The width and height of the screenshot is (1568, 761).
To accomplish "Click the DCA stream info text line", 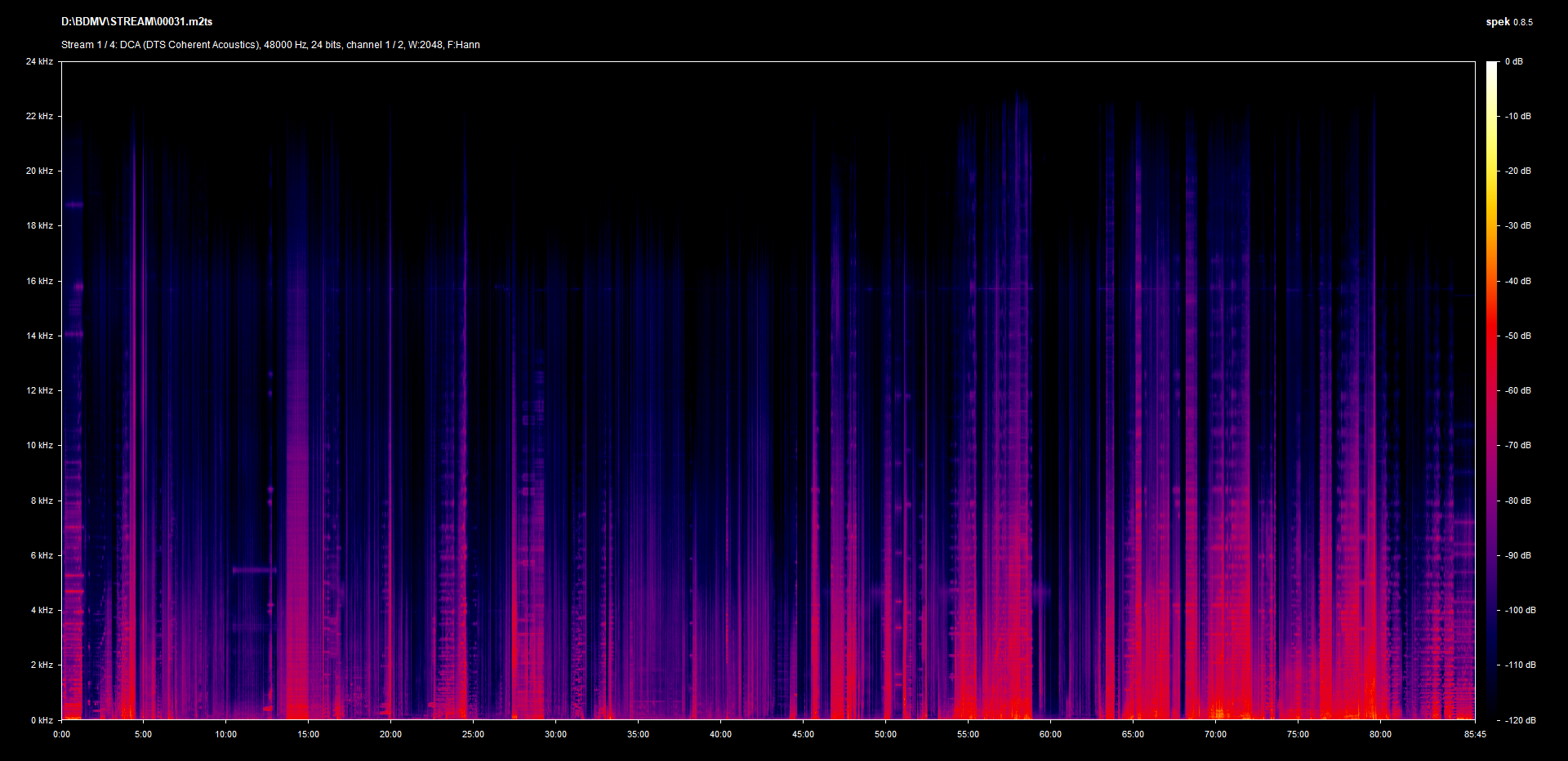I will click(270, 45).
